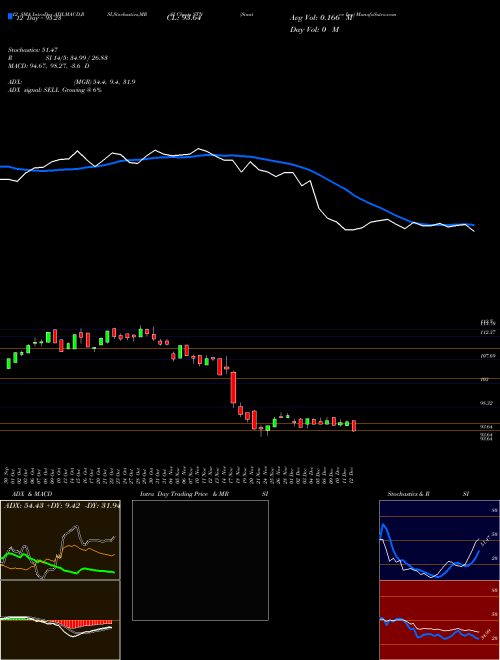Click the MACD histogram chart panel

[x=60, y=620]
